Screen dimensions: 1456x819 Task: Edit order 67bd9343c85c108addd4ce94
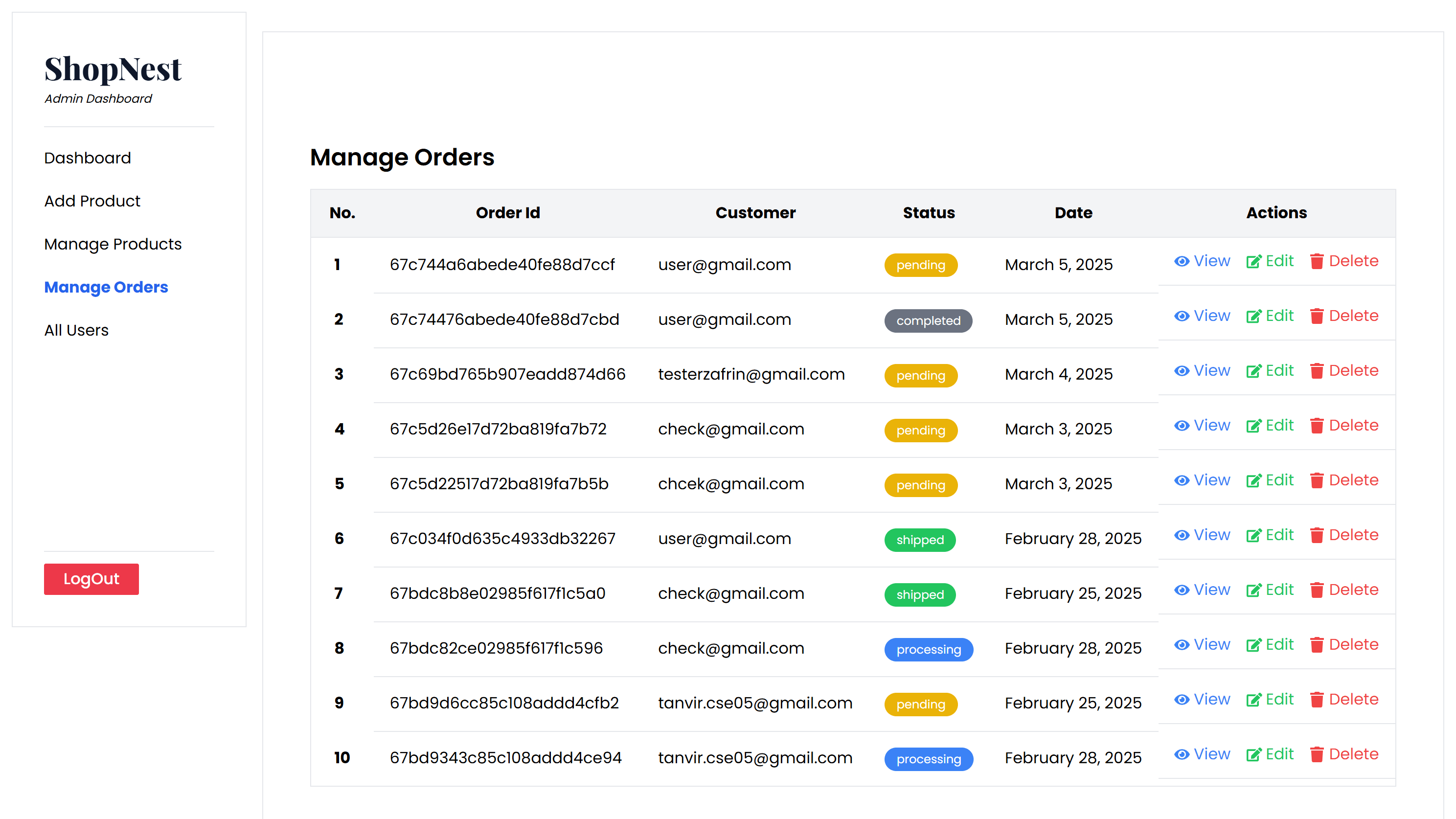(1270, 754)
